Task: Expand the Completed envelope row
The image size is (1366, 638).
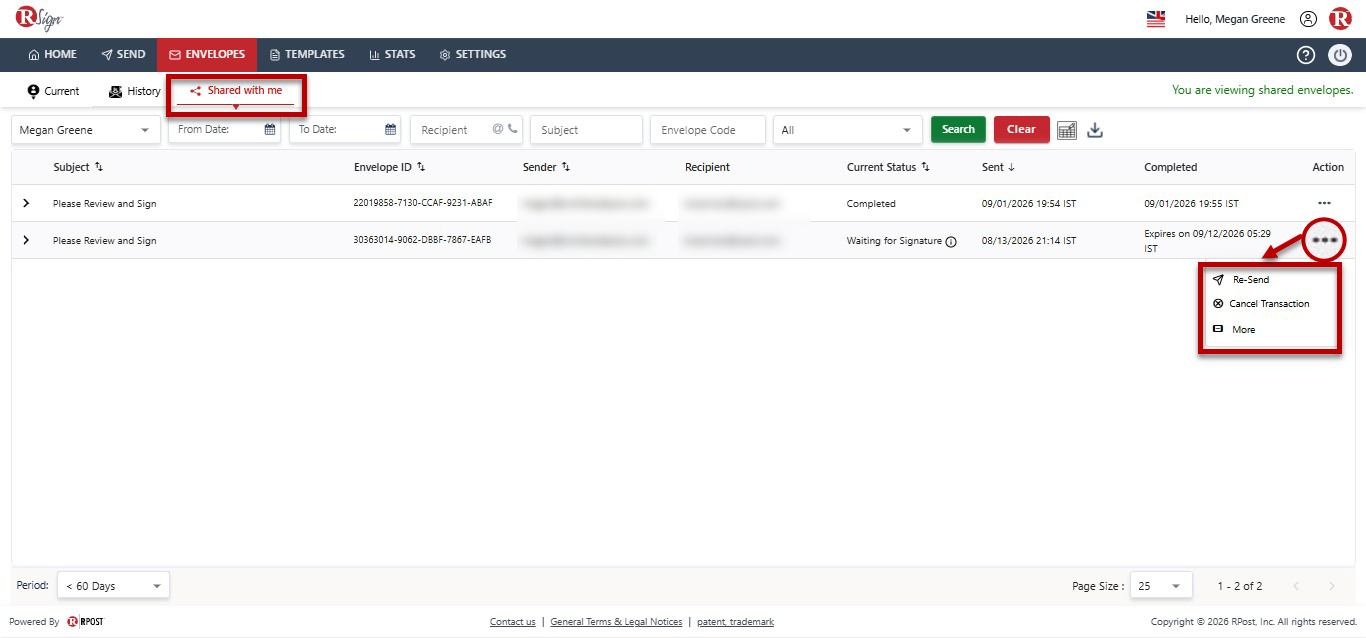Action: 26,204
